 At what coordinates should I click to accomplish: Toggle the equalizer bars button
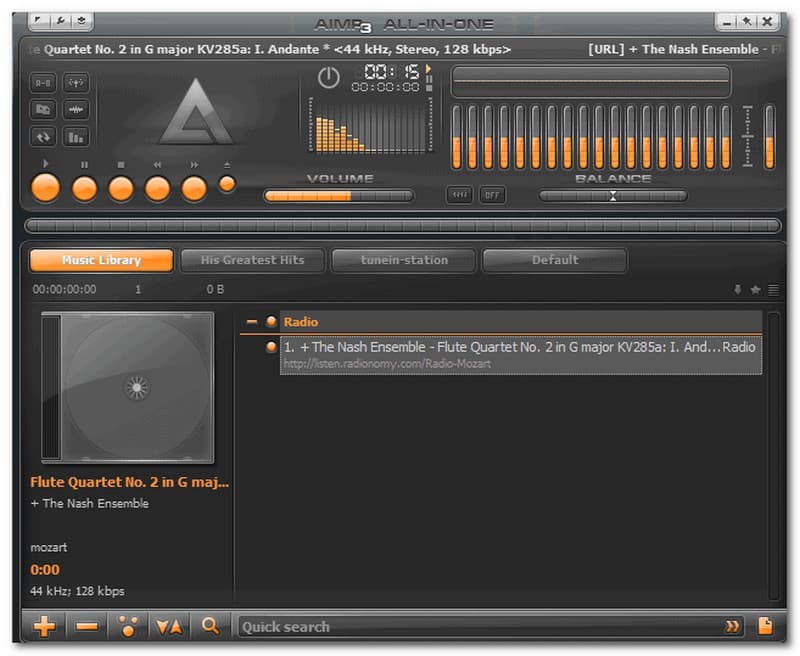[76, 137]
